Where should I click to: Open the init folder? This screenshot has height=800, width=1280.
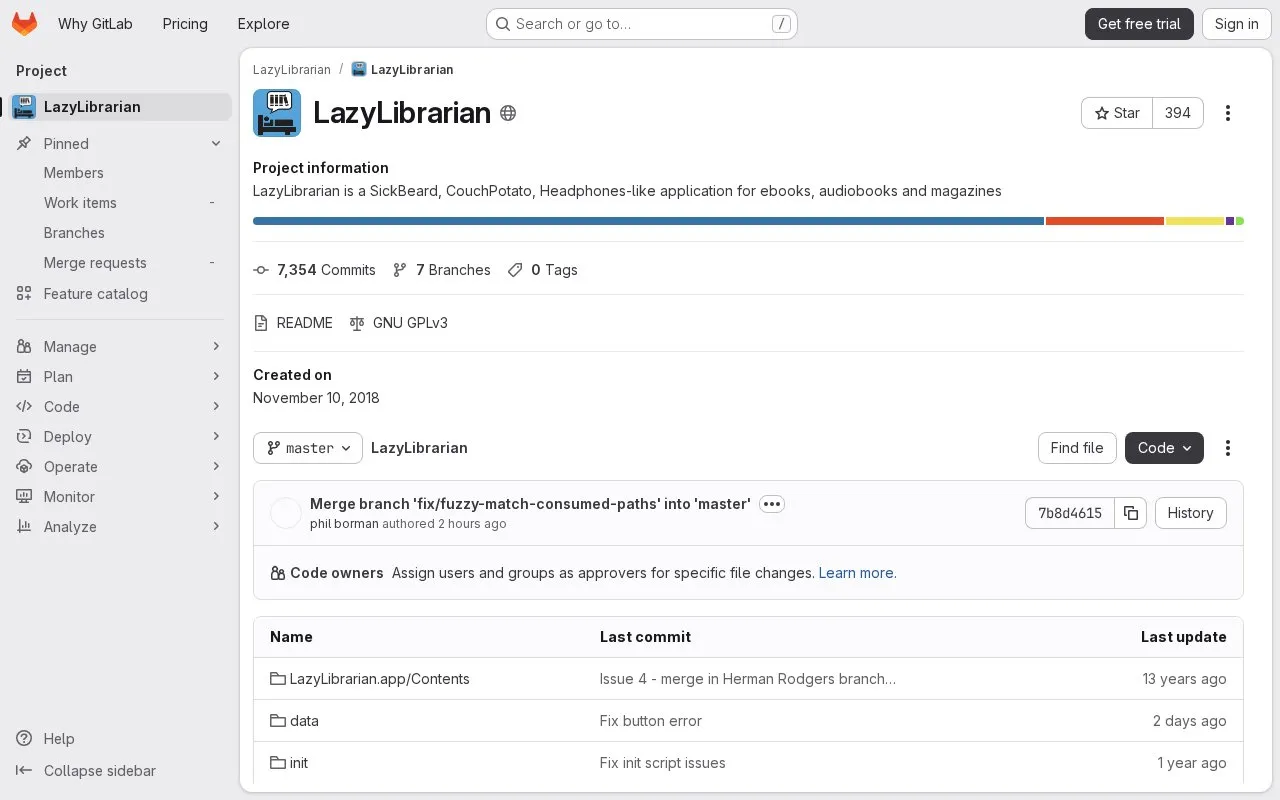[299, 763]
